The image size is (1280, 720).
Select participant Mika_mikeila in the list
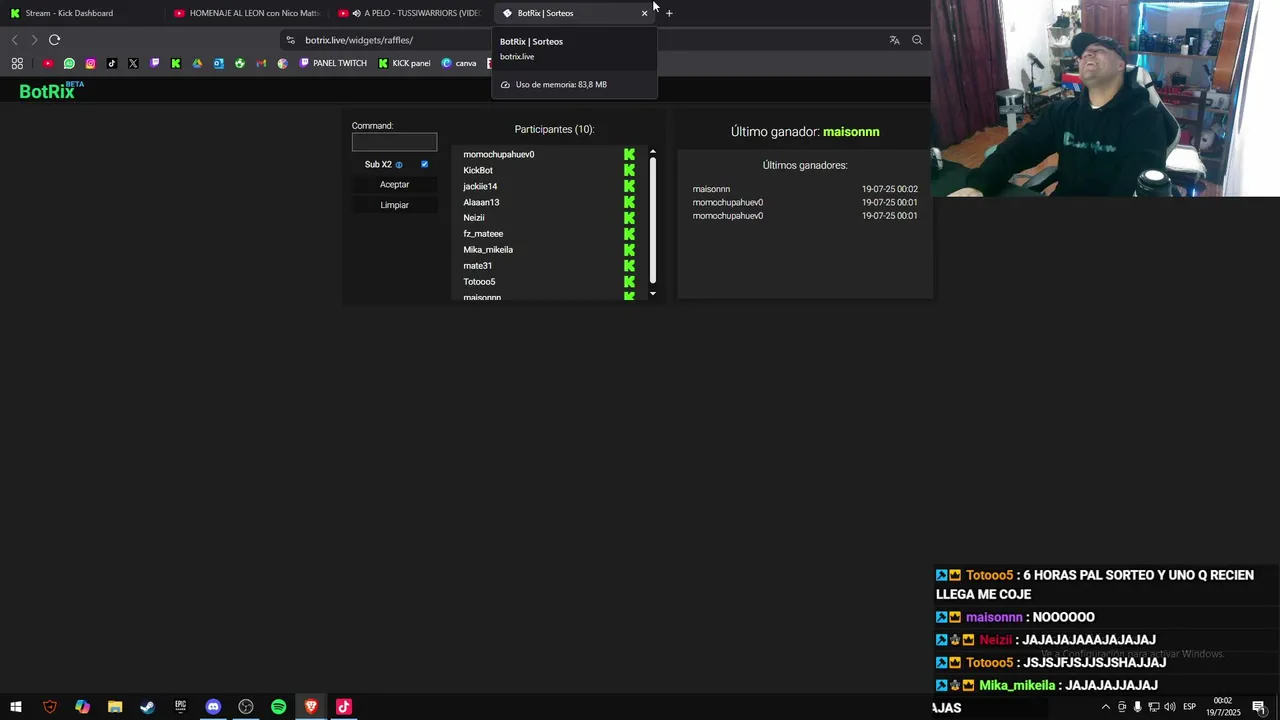[x=488, y=250]
